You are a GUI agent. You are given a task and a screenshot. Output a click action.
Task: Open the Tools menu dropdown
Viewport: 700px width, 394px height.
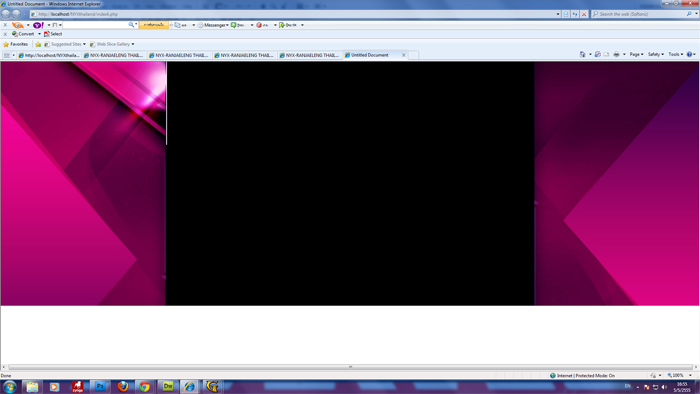[676, 54]
